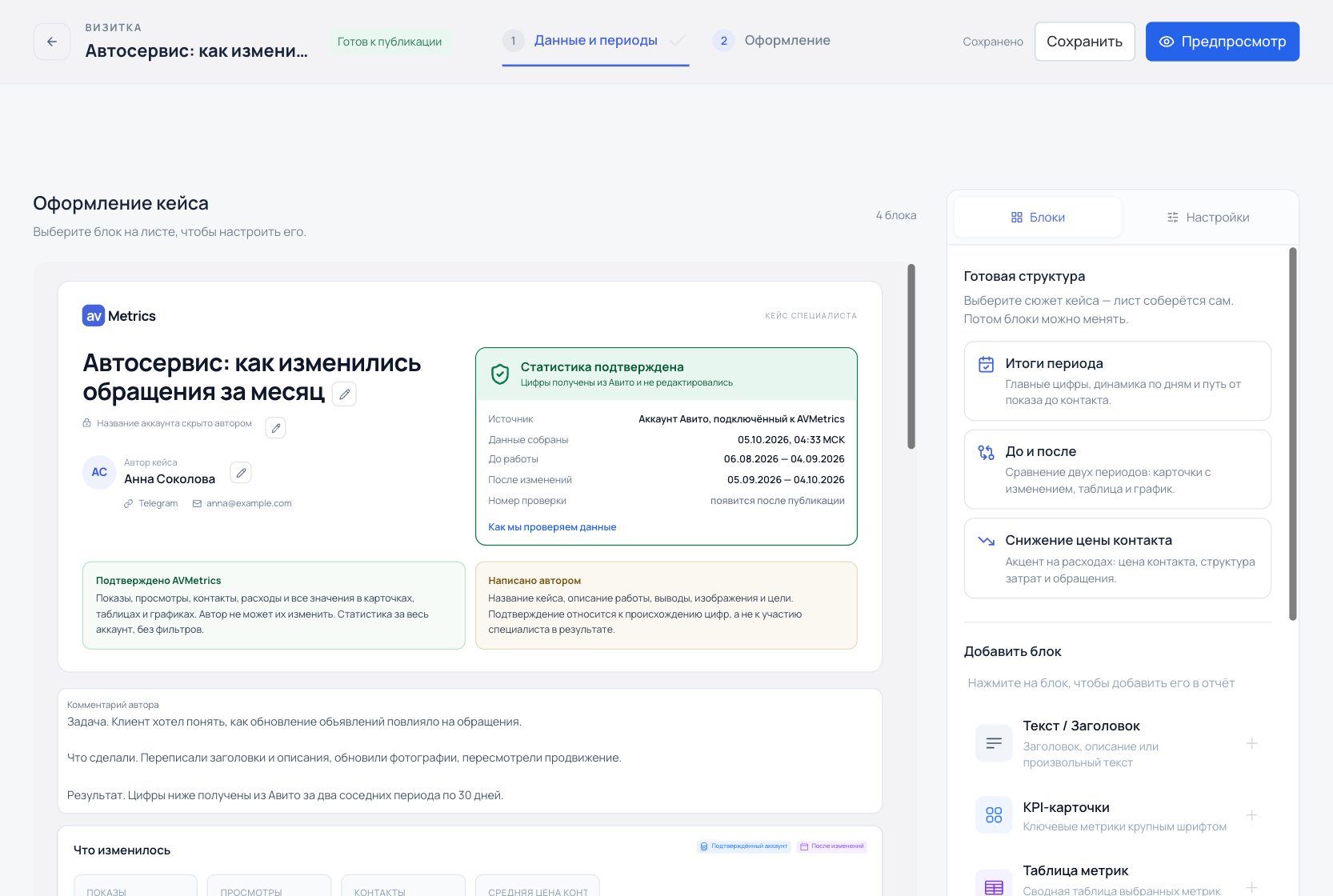This screenshot has height=896, width=1333.
Task: Select the Комментарий автора text block
Action: pos(470,751)
